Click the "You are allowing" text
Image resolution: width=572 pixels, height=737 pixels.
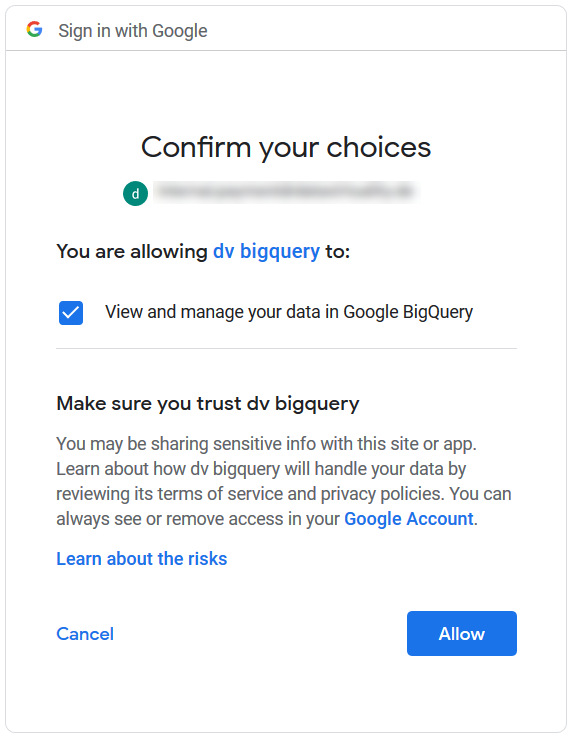(x=132, y=251)
